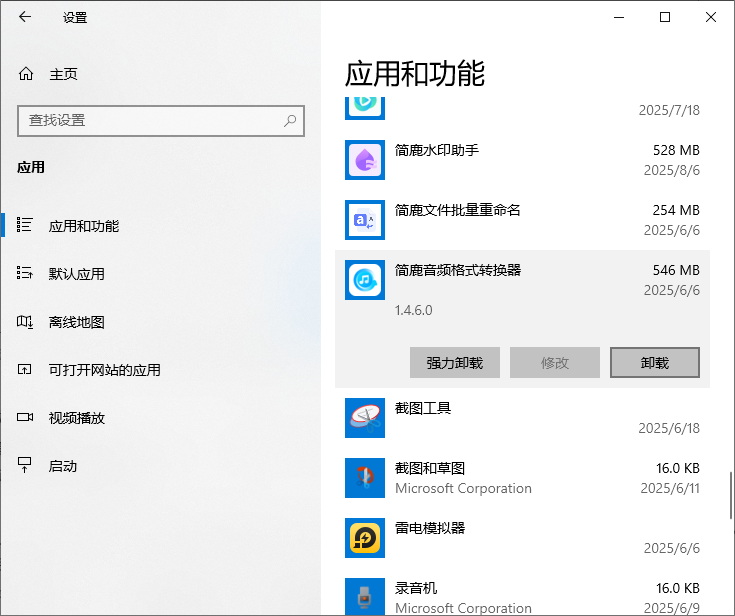
Task: Open 默认应用 settings page
Action: 161,273
